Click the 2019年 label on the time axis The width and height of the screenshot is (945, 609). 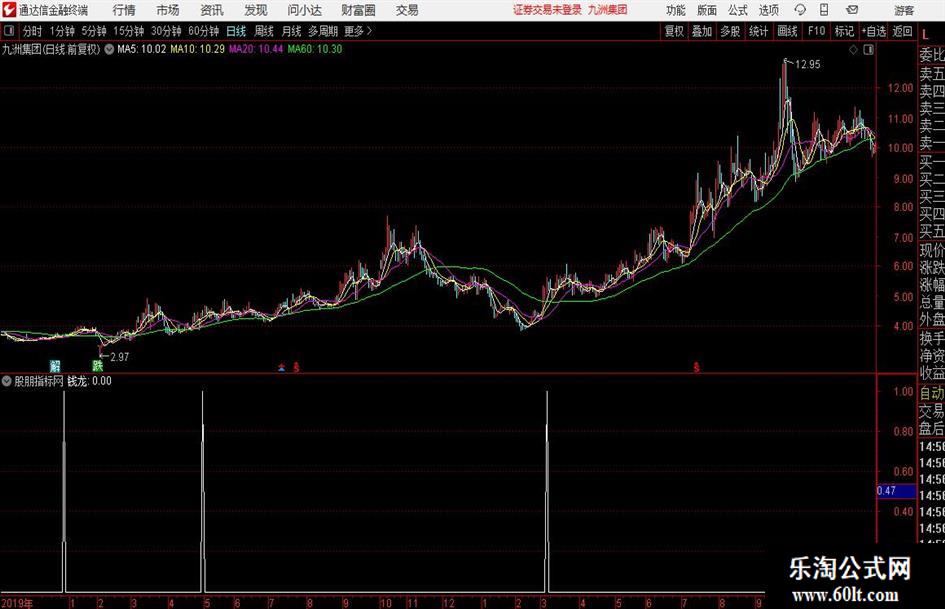(x=17, y=603)
